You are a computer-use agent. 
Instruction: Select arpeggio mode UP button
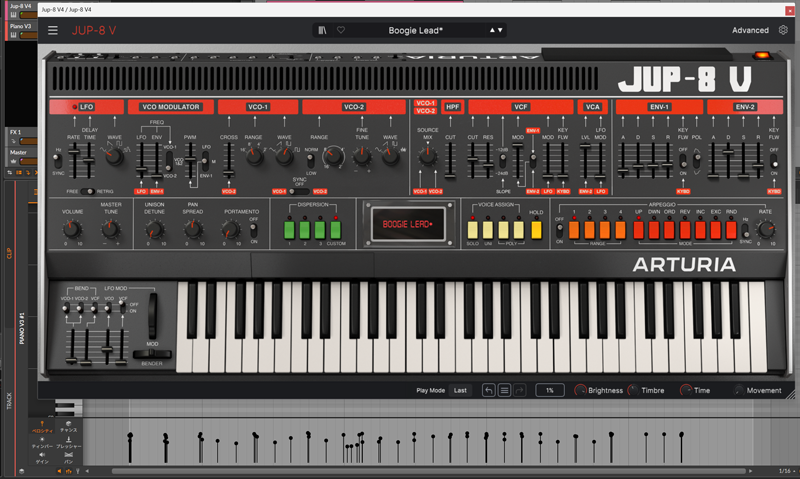click(638, 230)
